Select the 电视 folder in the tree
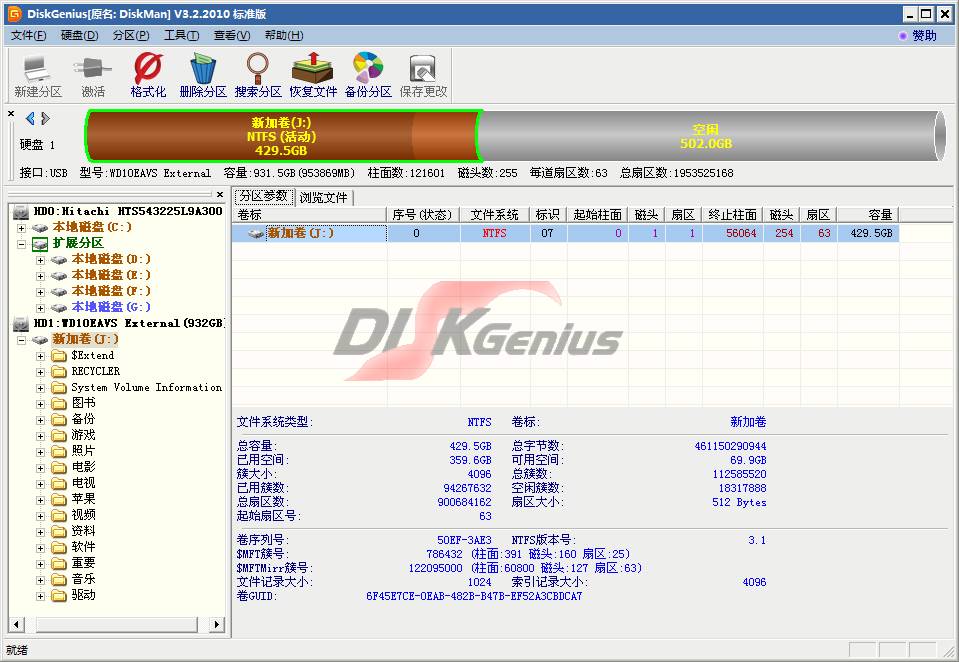The height and width of the screenshot is (662, 959). point(83,483)
